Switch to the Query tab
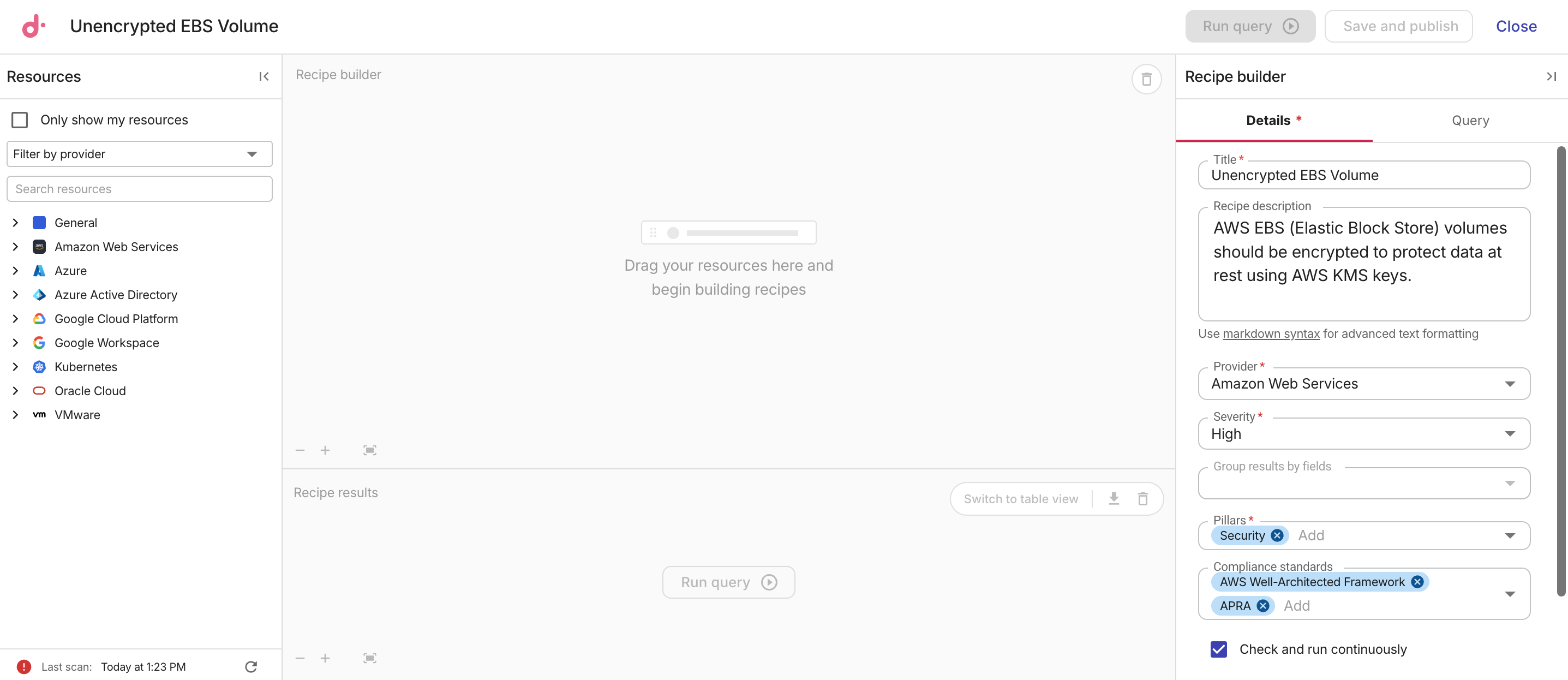The height and width of the screenshot is (680, 1568). click(1470, 120)
